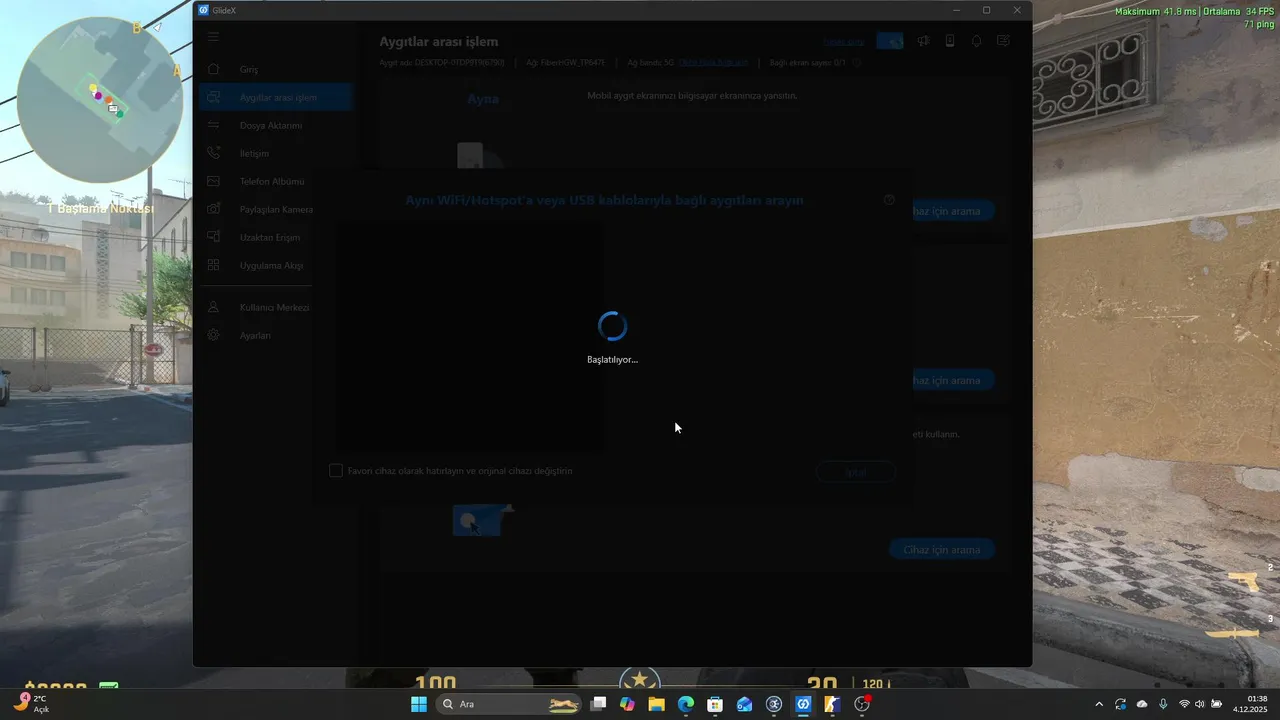1280x720 pixels.
Task: Open Task View on the taskbar
Action: [598, 704]
